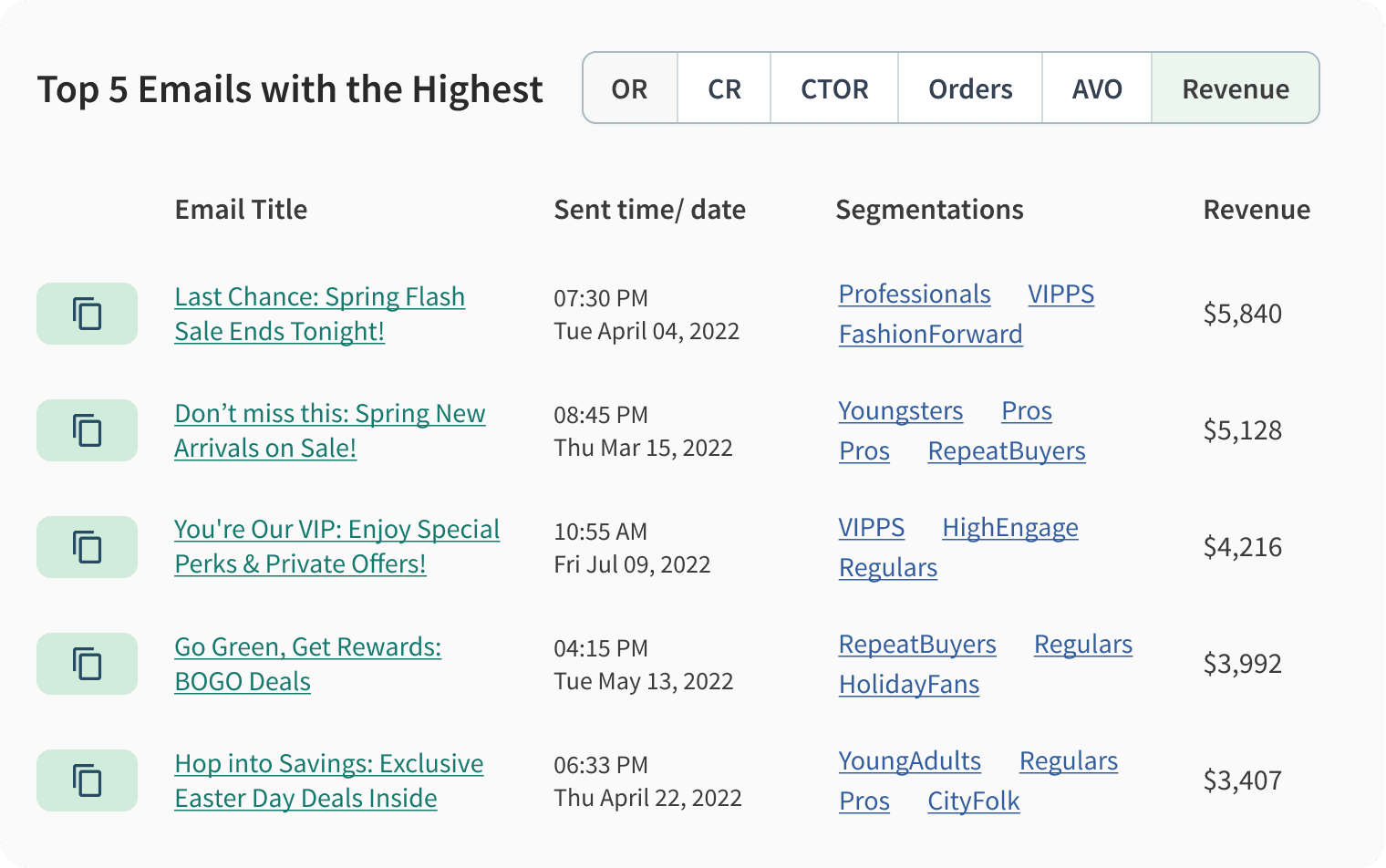
Task: Copy the Easter Day Deals email row
Action: 87,780
